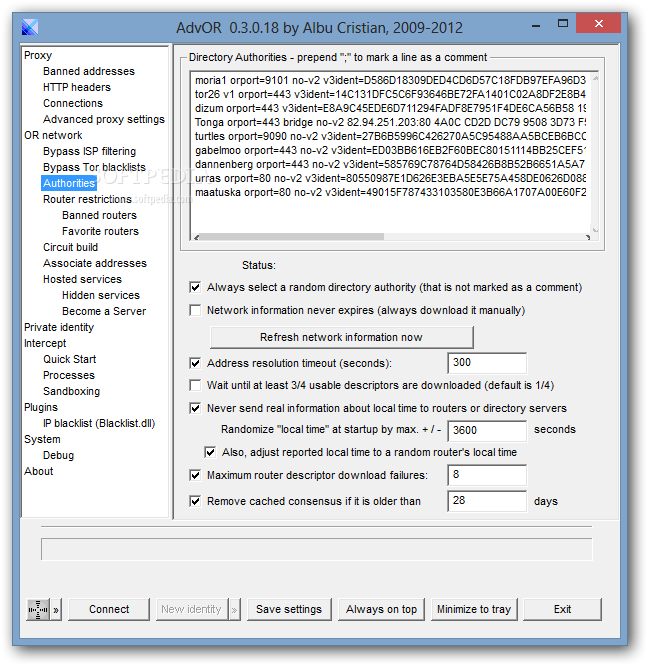This screenshot has height=666, width=648.
Task: Toggle Maximum router descriptor download failures checkbox
Action: [x=195, y=475]
